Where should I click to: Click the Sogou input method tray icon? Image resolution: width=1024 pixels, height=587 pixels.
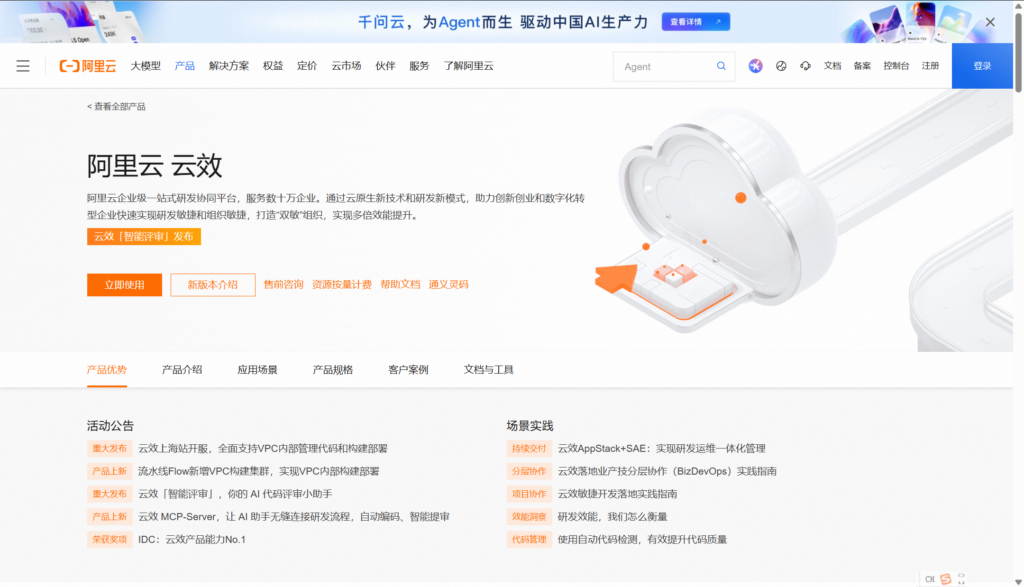pyautogui.click(x=946, y=579)
